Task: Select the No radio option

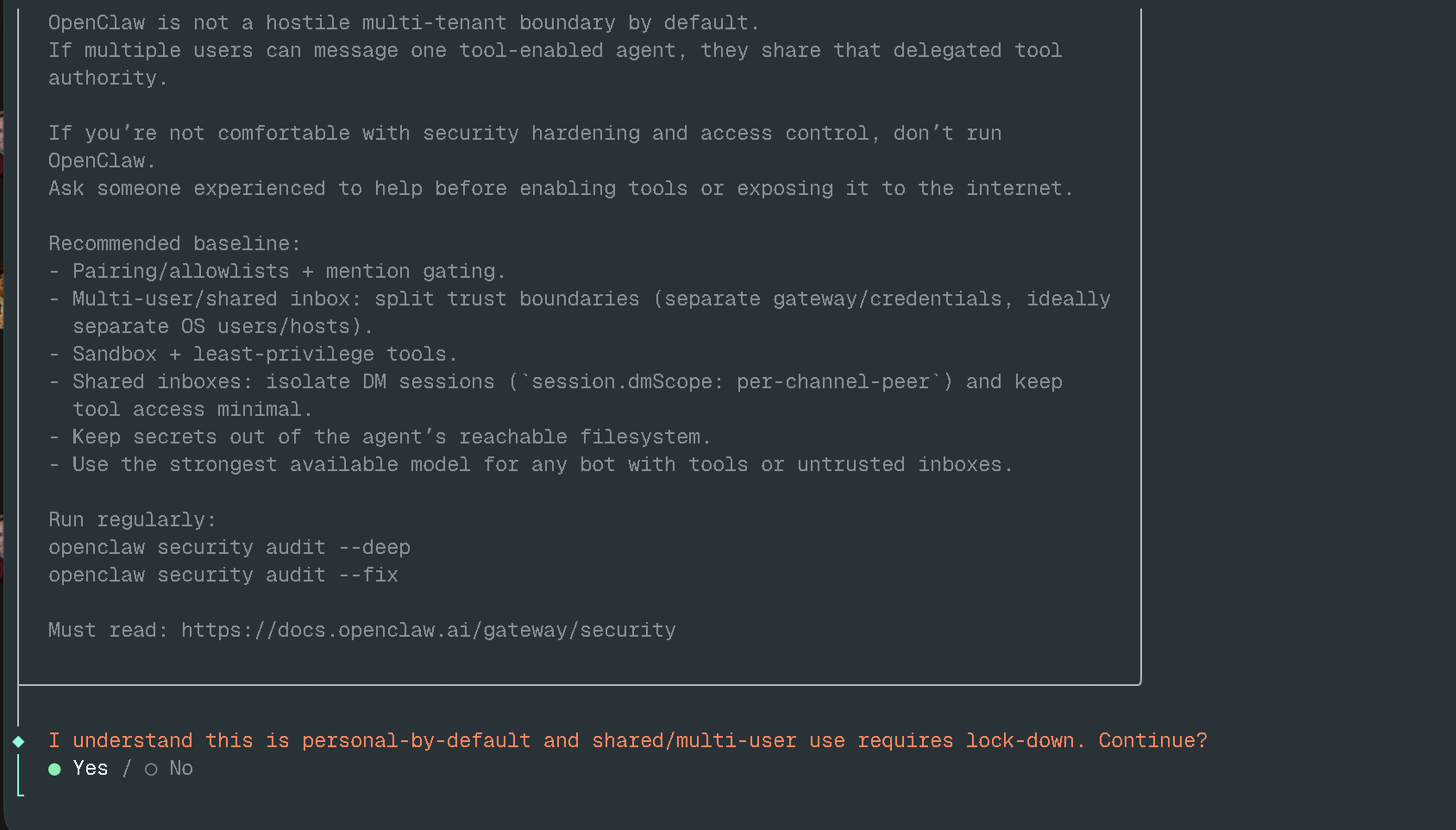Action: 152,769
